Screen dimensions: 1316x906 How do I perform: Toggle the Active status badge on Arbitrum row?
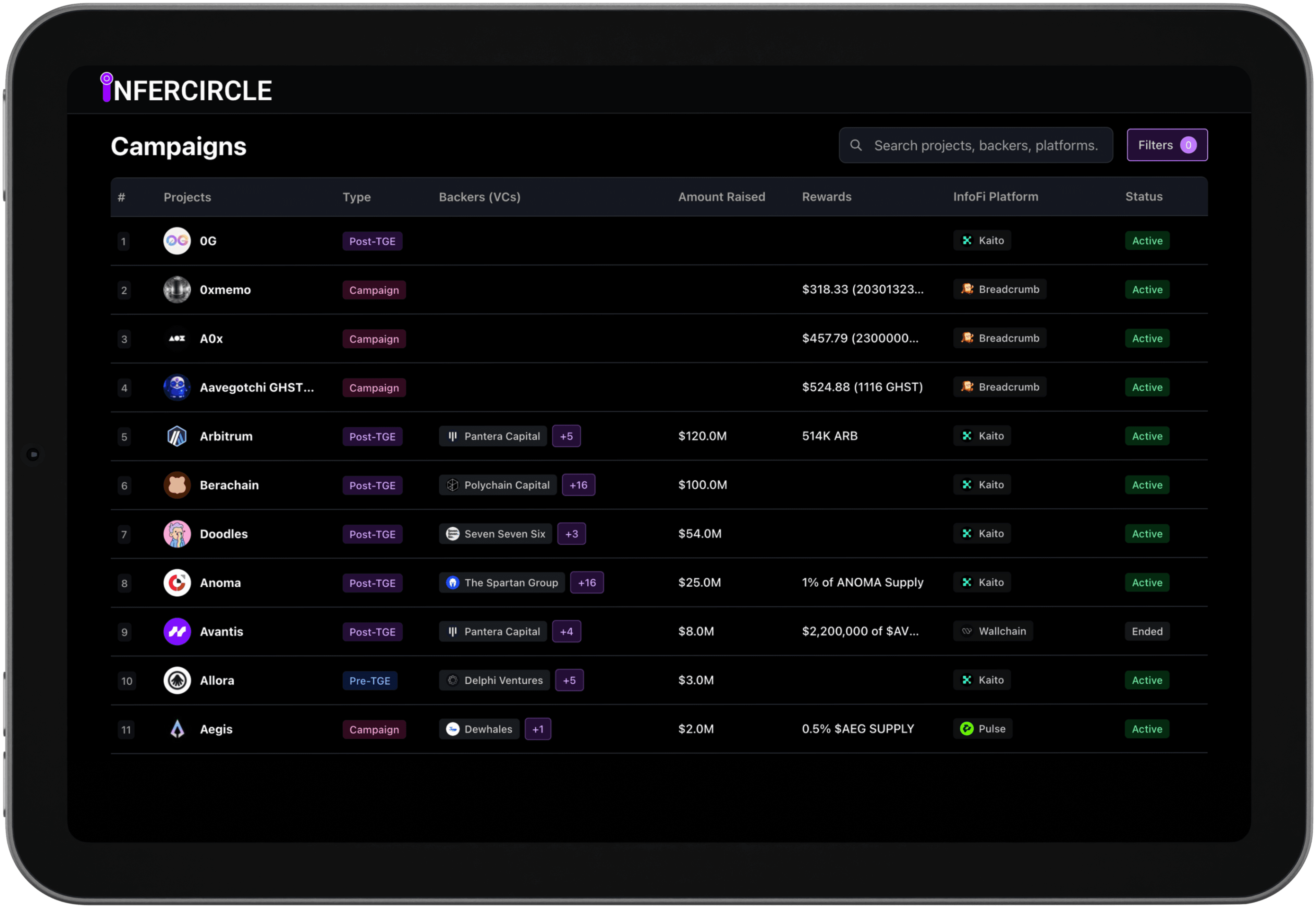point(1147,436)
